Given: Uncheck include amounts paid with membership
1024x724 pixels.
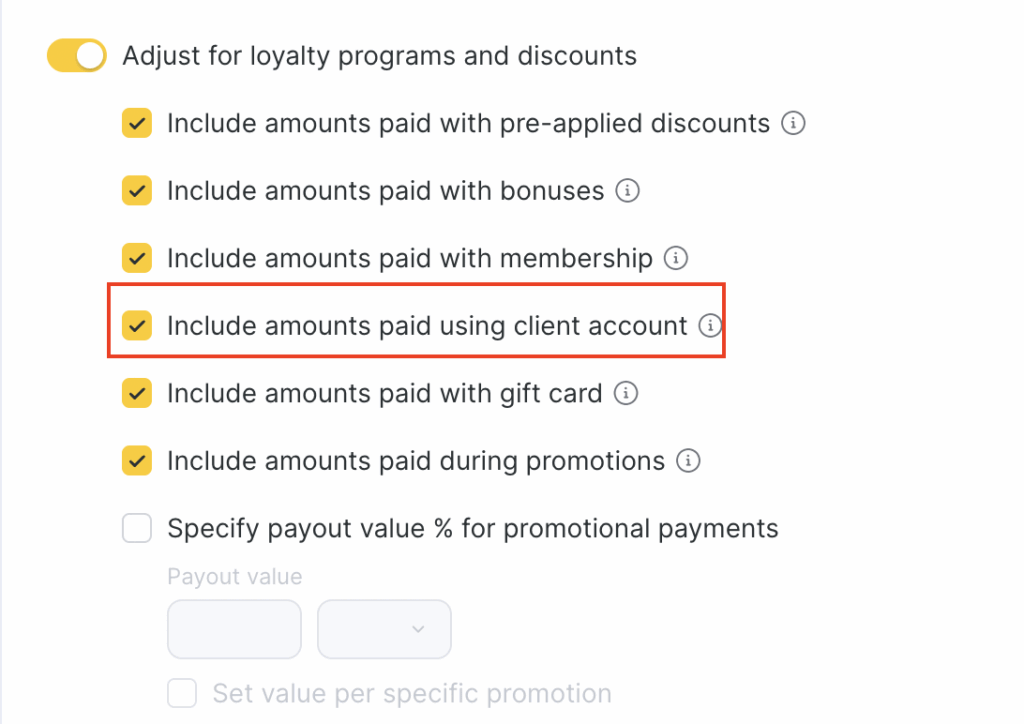Looking at the screenshot, I should coord(137,259).
